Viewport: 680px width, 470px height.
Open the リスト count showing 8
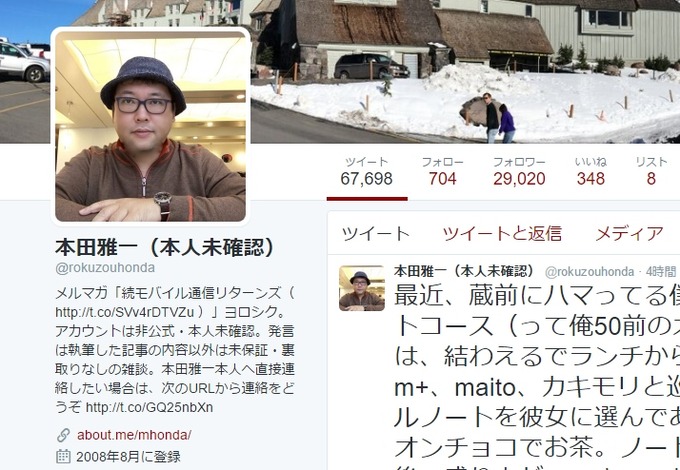click(x=651, y=172)
